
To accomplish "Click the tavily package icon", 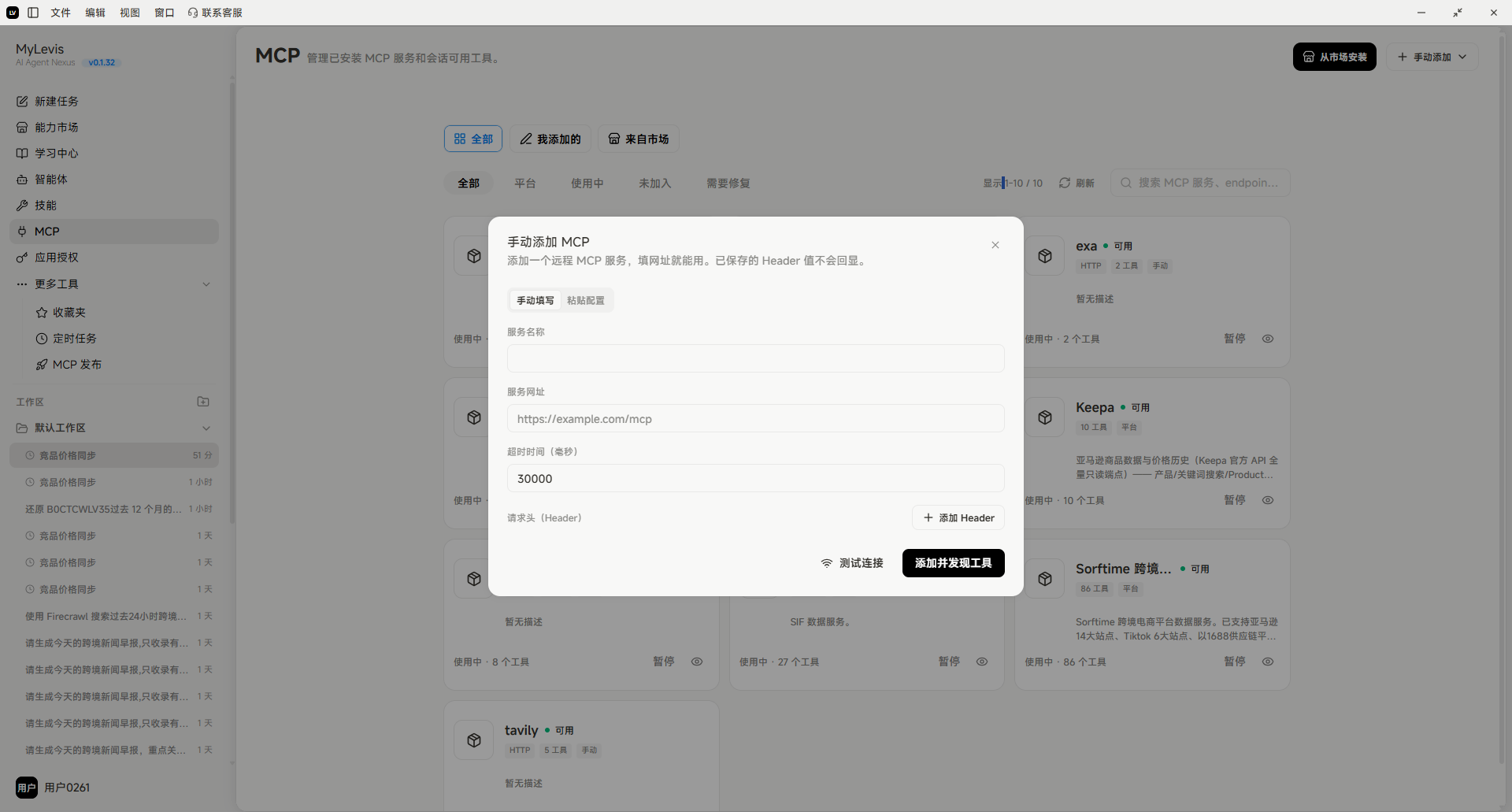I will pos(474,740).
